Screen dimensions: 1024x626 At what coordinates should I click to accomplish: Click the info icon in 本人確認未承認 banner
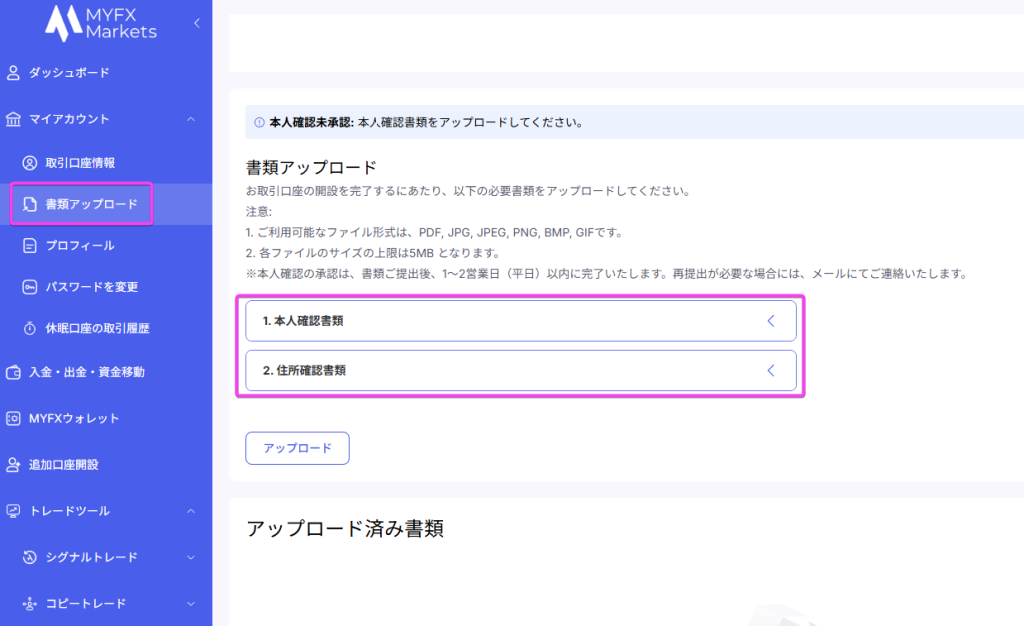259,122
